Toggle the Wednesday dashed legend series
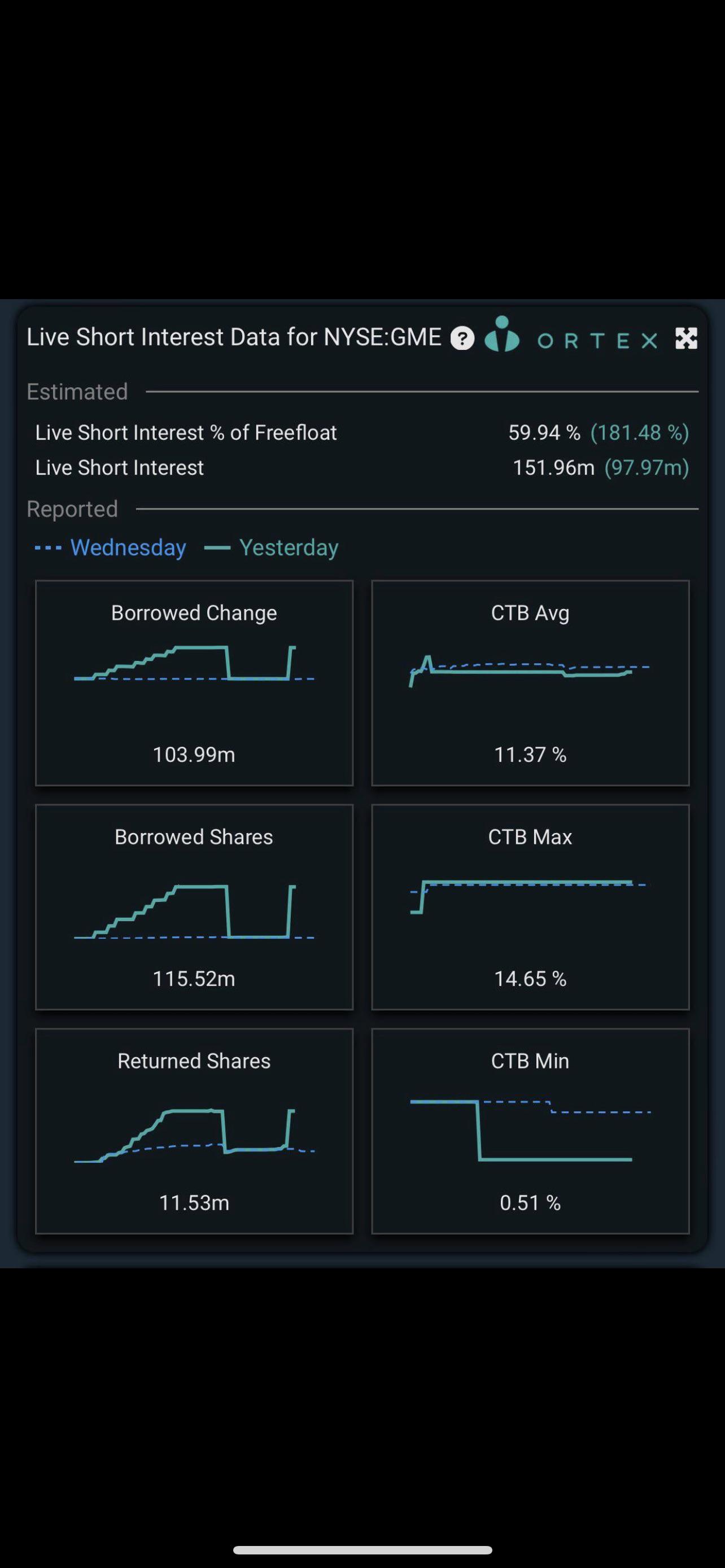The image size is (725, 1568). pos(111,548)
